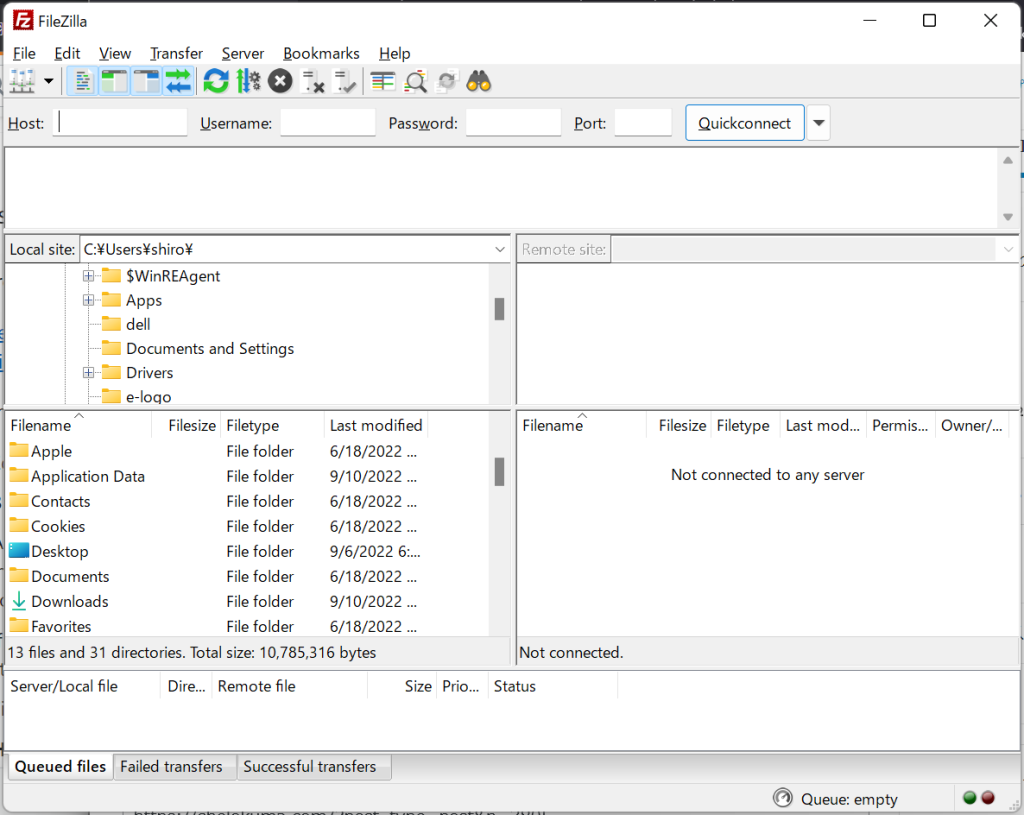Click the Quickconnect button
Screen dimensions: 1024x815
click(744, 123)
